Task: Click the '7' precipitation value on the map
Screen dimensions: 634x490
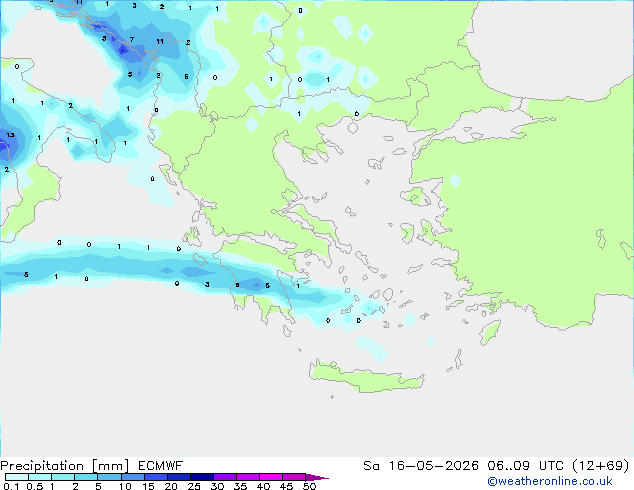Action: [132, 40]
